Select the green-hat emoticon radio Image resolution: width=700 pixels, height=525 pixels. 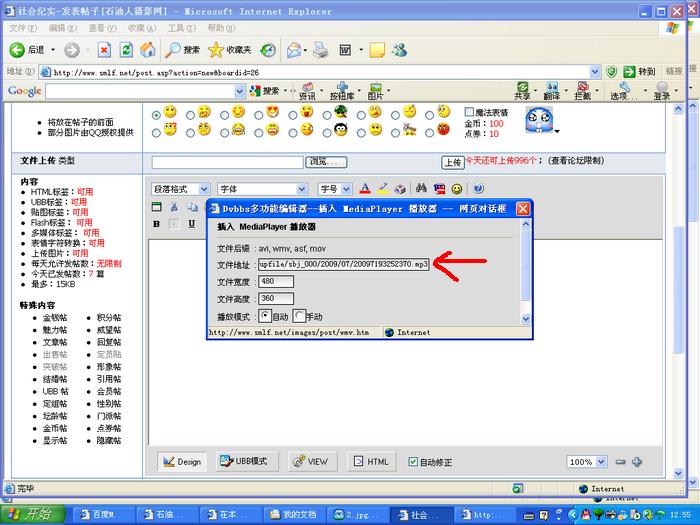[x=327, y=115]
